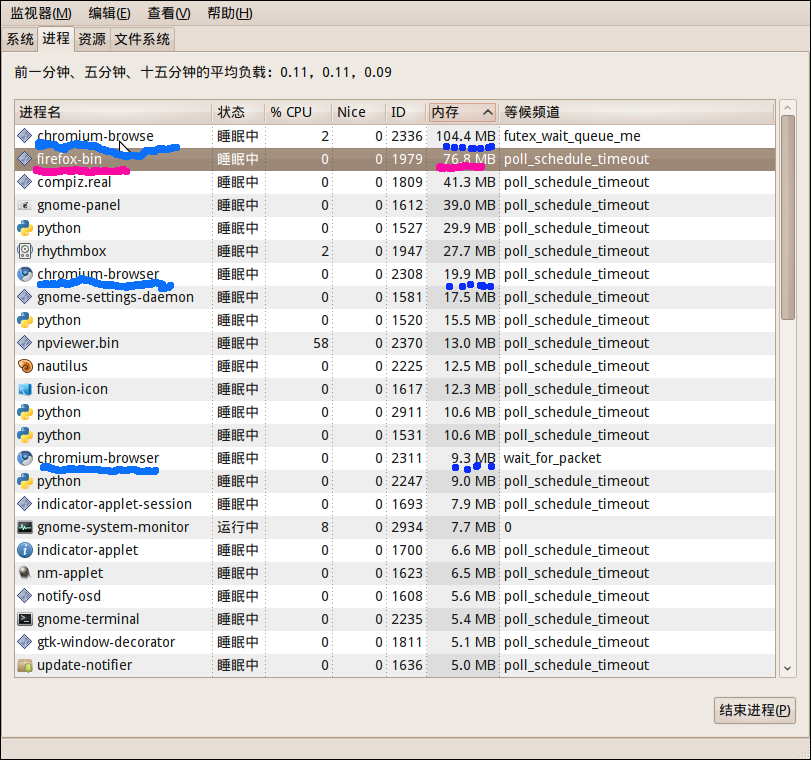Click the futex_wait_queue_me channel cell
This screenshot has width=811, height=760.
point(572,136)
